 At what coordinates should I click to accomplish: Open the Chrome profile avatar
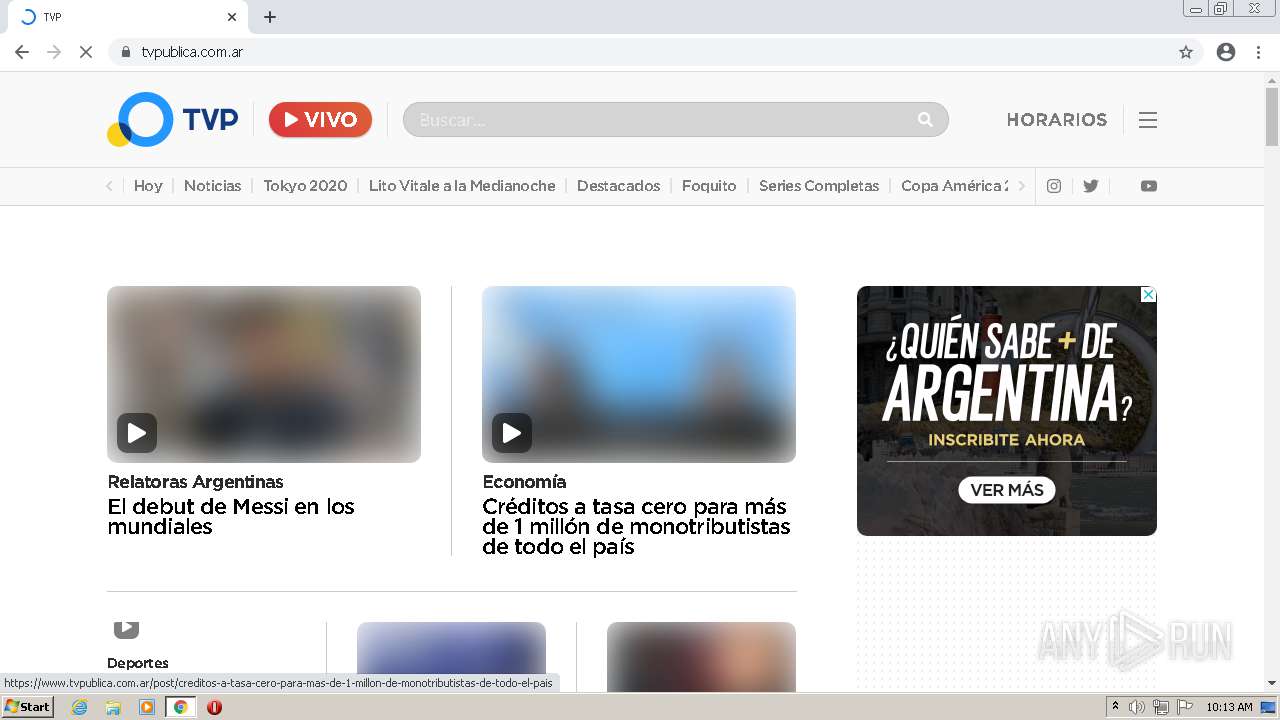click(1226, 52)
